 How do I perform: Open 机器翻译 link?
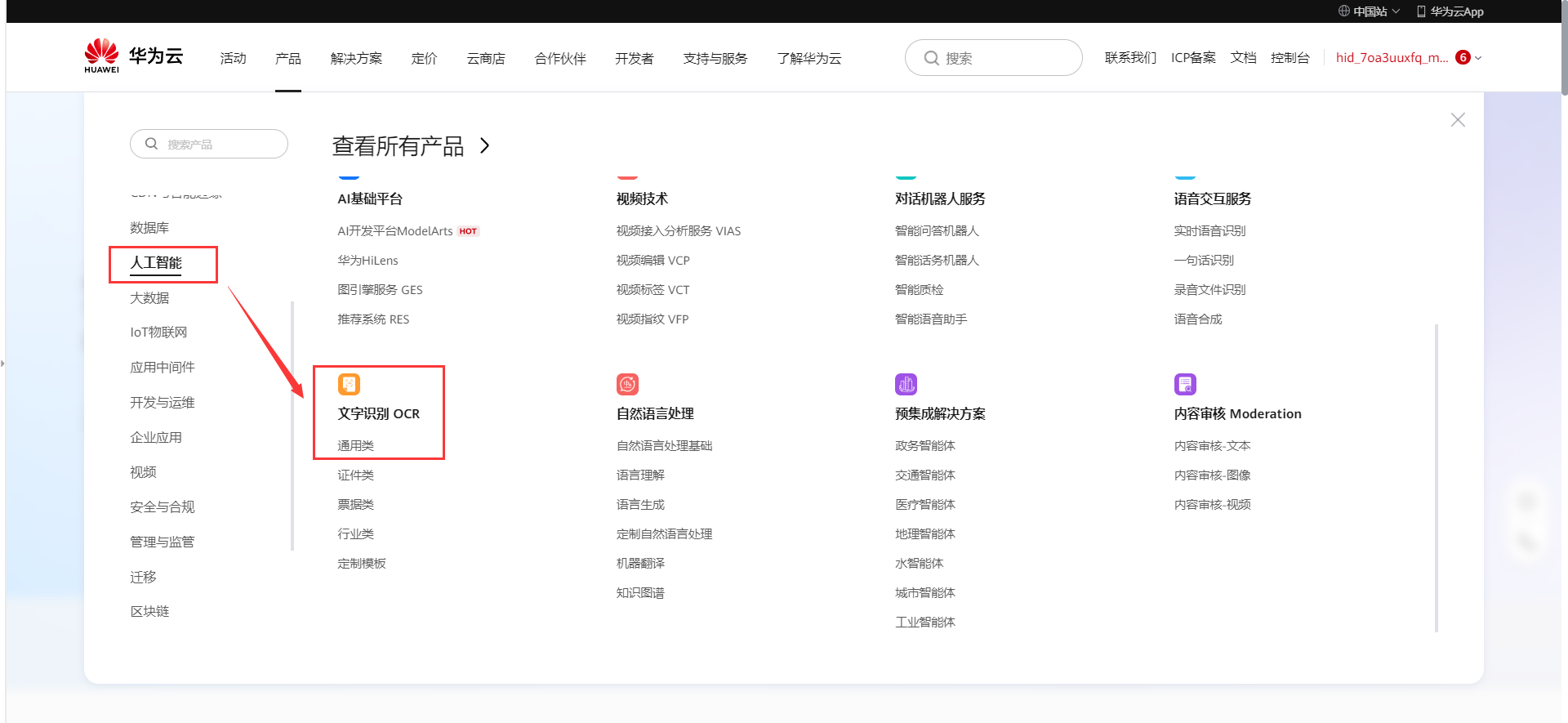point(641,564)
